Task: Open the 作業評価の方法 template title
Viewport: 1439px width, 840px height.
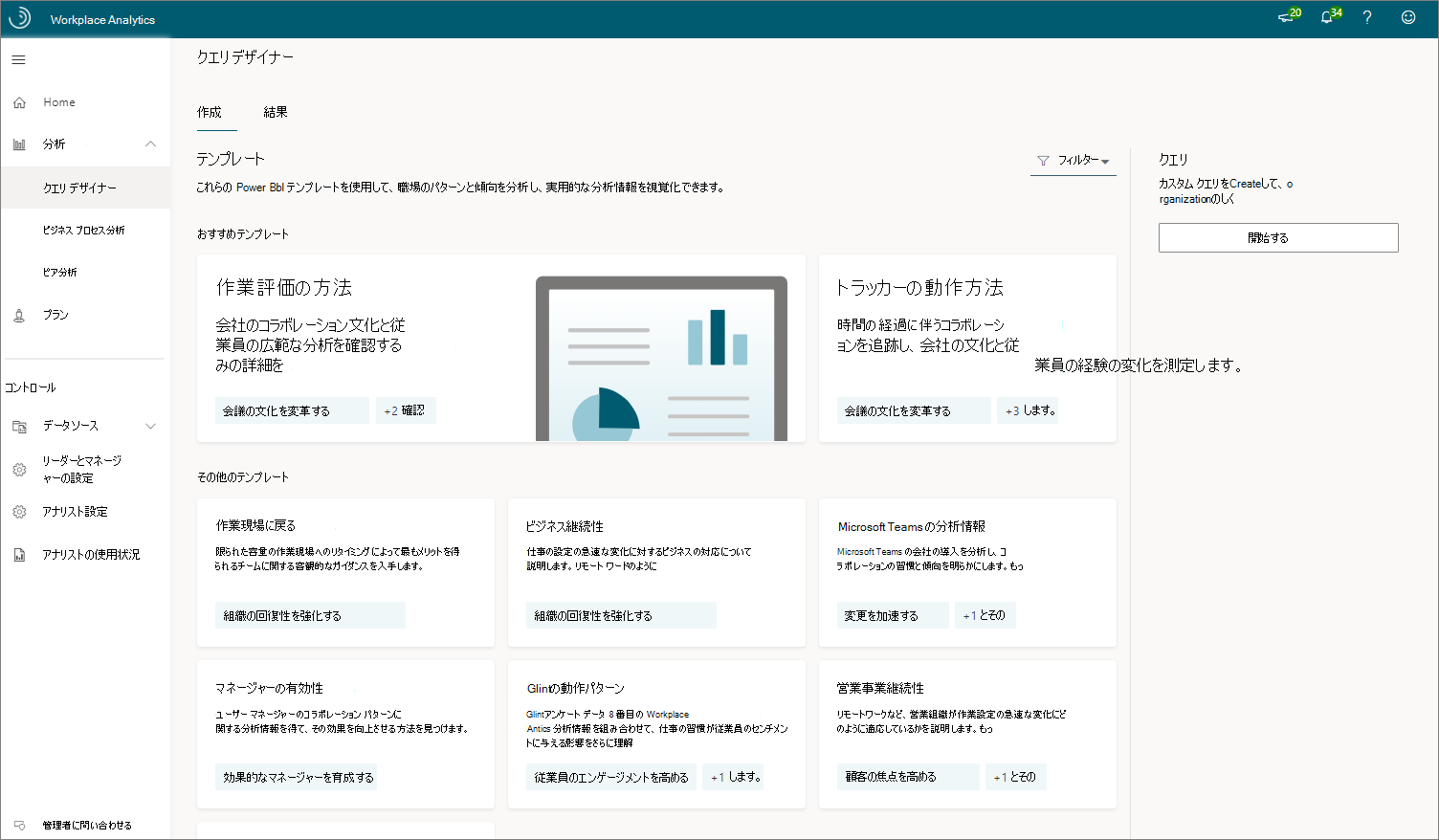Action: coord(284,287)
